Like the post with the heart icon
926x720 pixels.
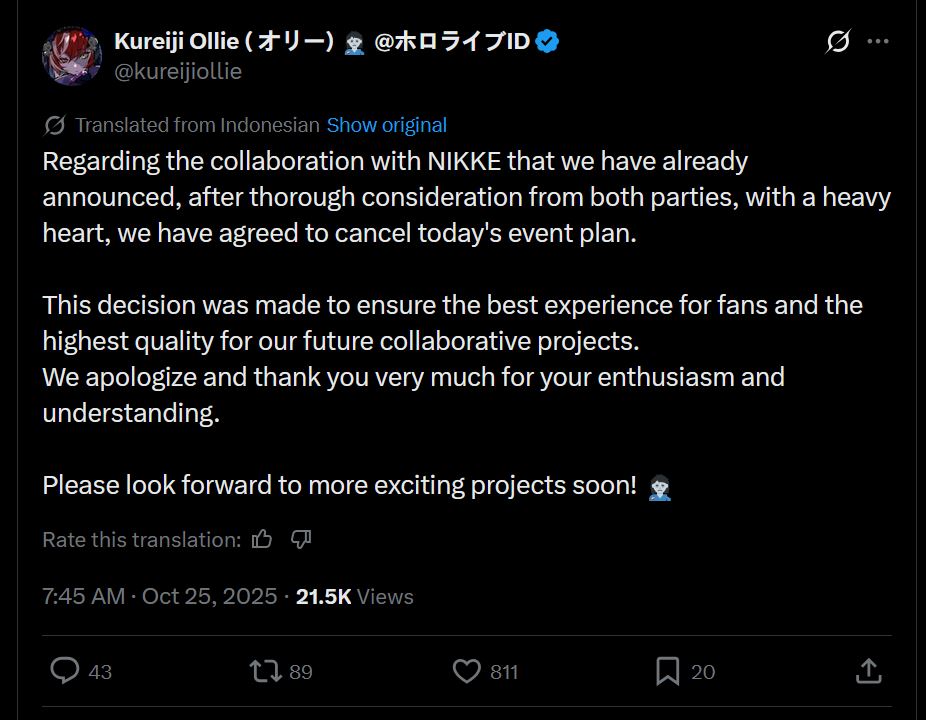click(x=467, y=671)
